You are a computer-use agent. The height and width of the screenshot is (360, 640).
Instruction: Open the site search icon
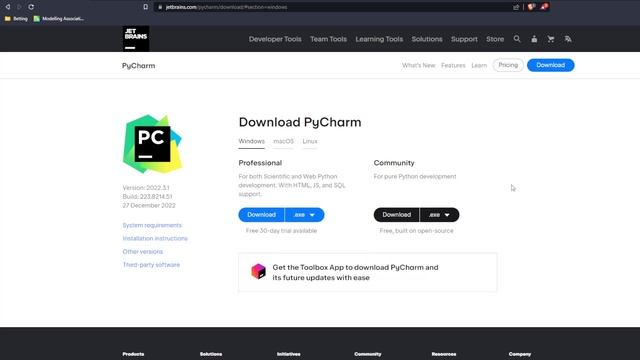coord(517,39)
